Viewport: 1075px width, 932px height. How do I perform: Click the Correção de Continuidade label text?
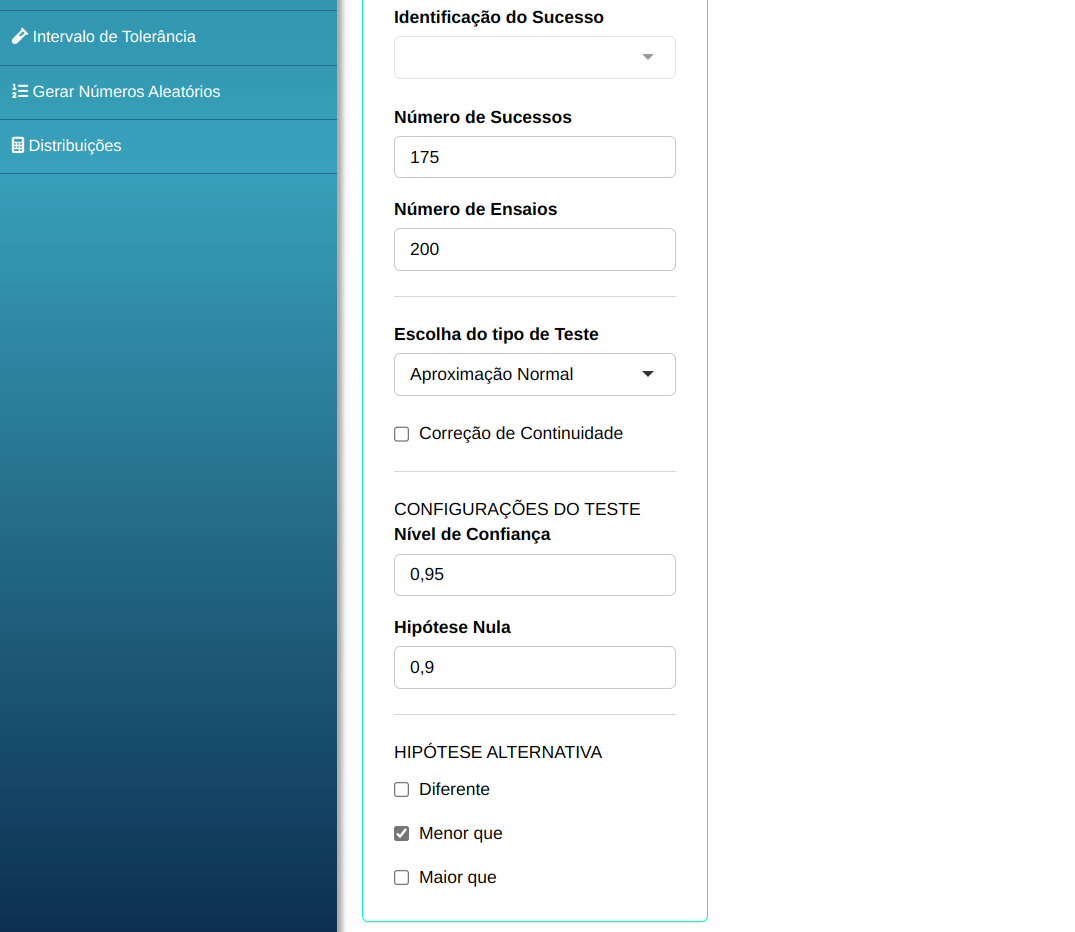pos(521,434)
